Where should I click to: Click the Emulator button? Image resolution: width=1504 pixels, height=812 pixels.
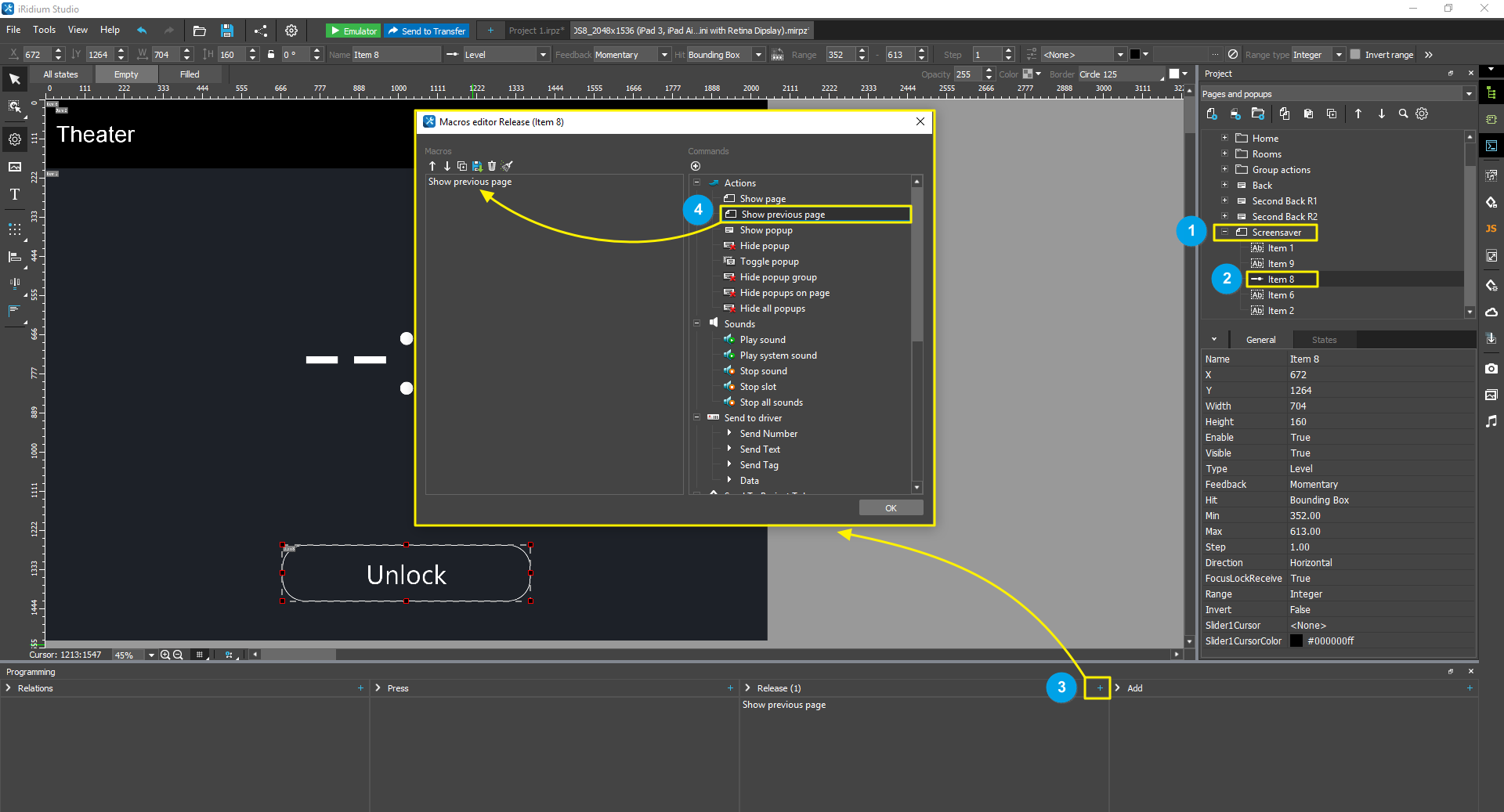click(x=353, y=31)
